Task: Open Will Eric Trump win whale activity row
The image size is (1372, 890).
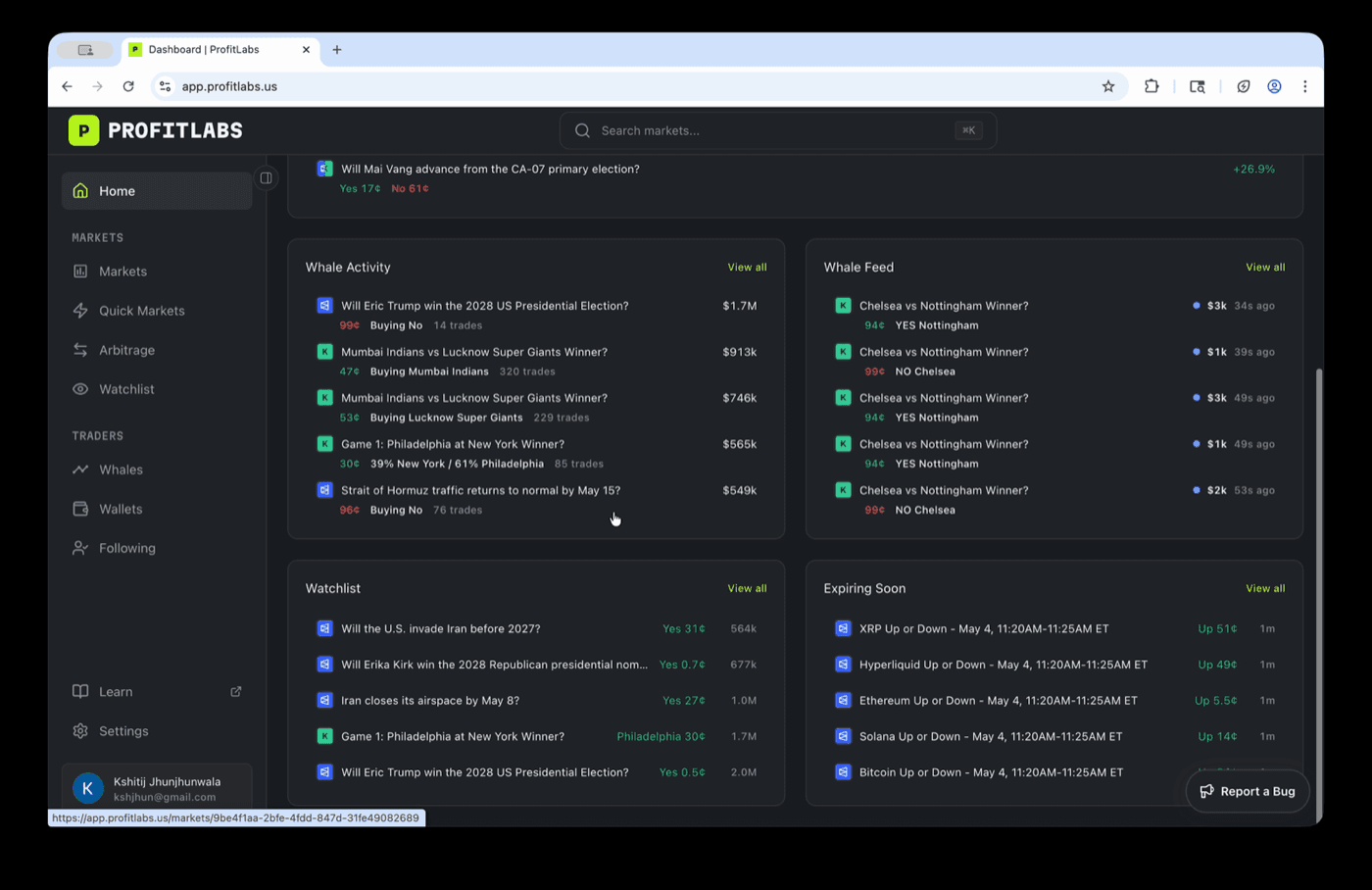Action: coord(536,315)
